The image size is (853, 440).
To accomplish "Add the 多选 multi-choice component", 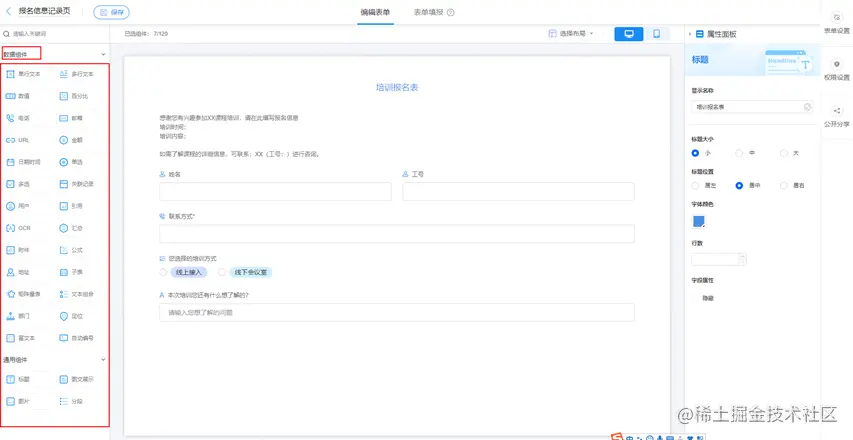I will click(18, 184).
